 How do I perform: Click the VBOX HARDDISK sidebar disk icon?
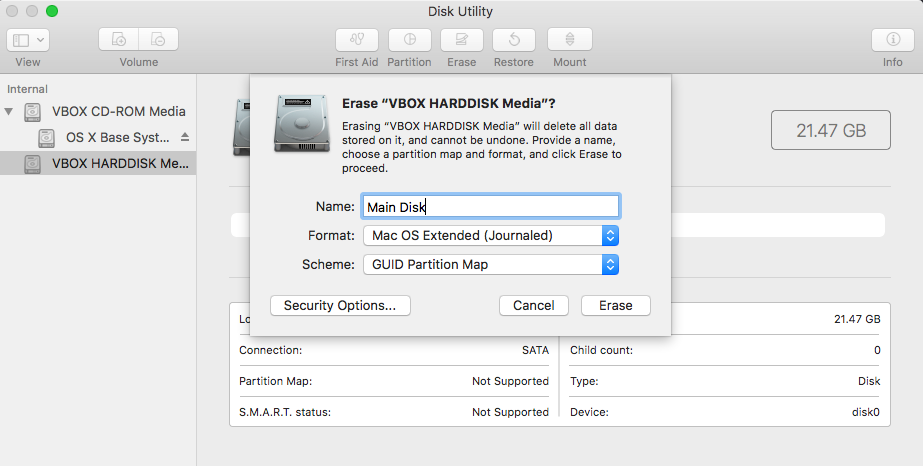tap(32, 164)
